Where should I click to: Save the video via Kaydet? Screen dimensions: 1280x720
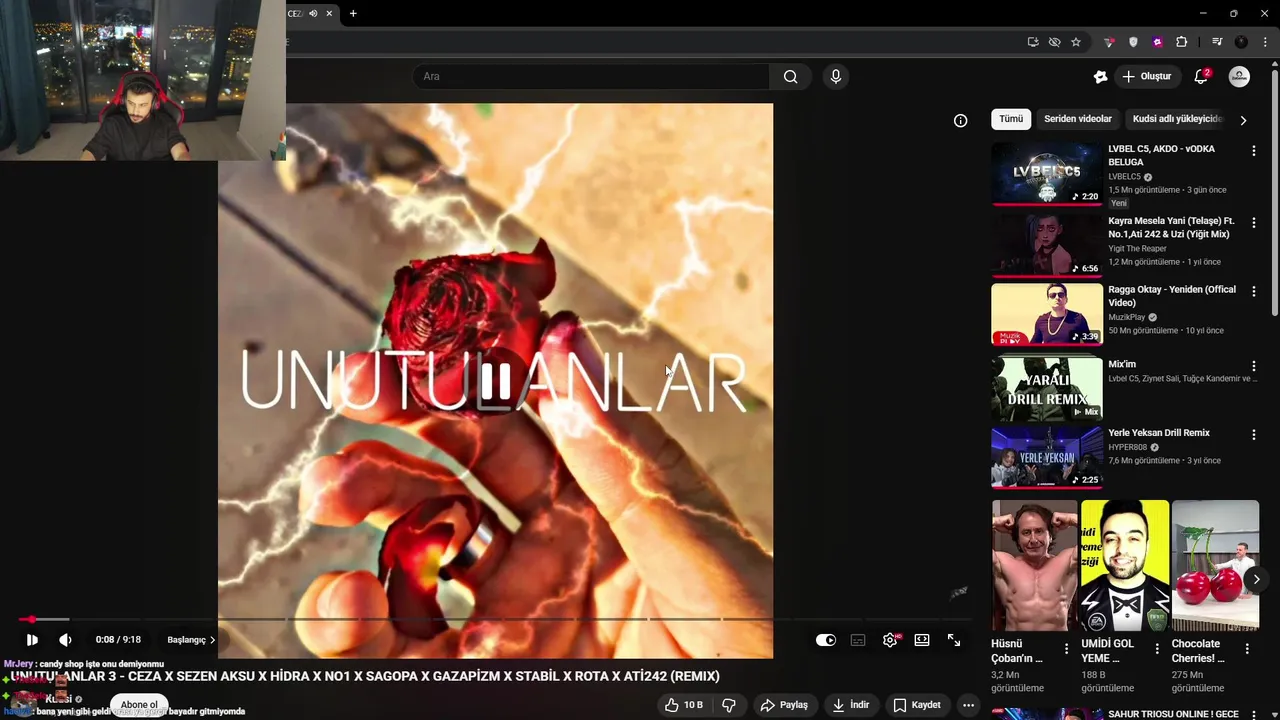(916, 705)
